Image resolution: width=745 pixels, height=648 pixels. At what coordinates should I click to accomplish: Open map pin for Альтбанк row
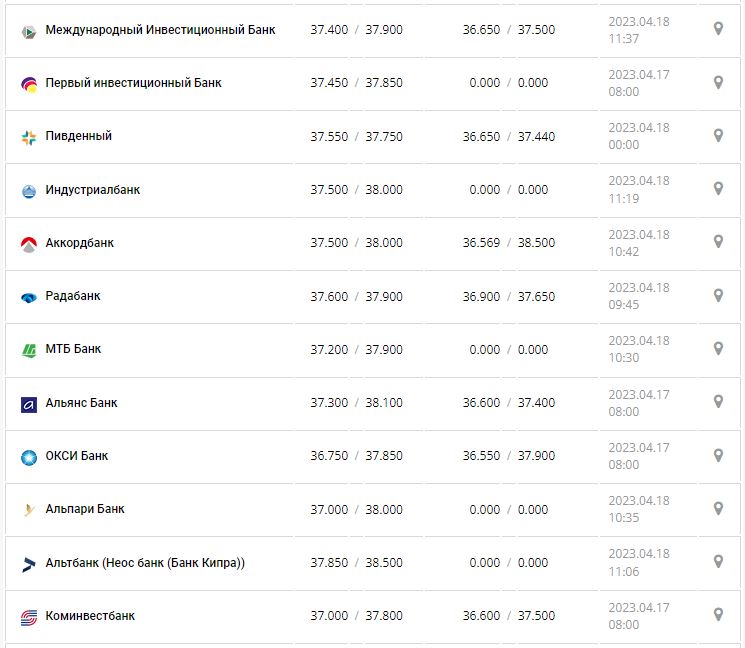tap(718, 562)
